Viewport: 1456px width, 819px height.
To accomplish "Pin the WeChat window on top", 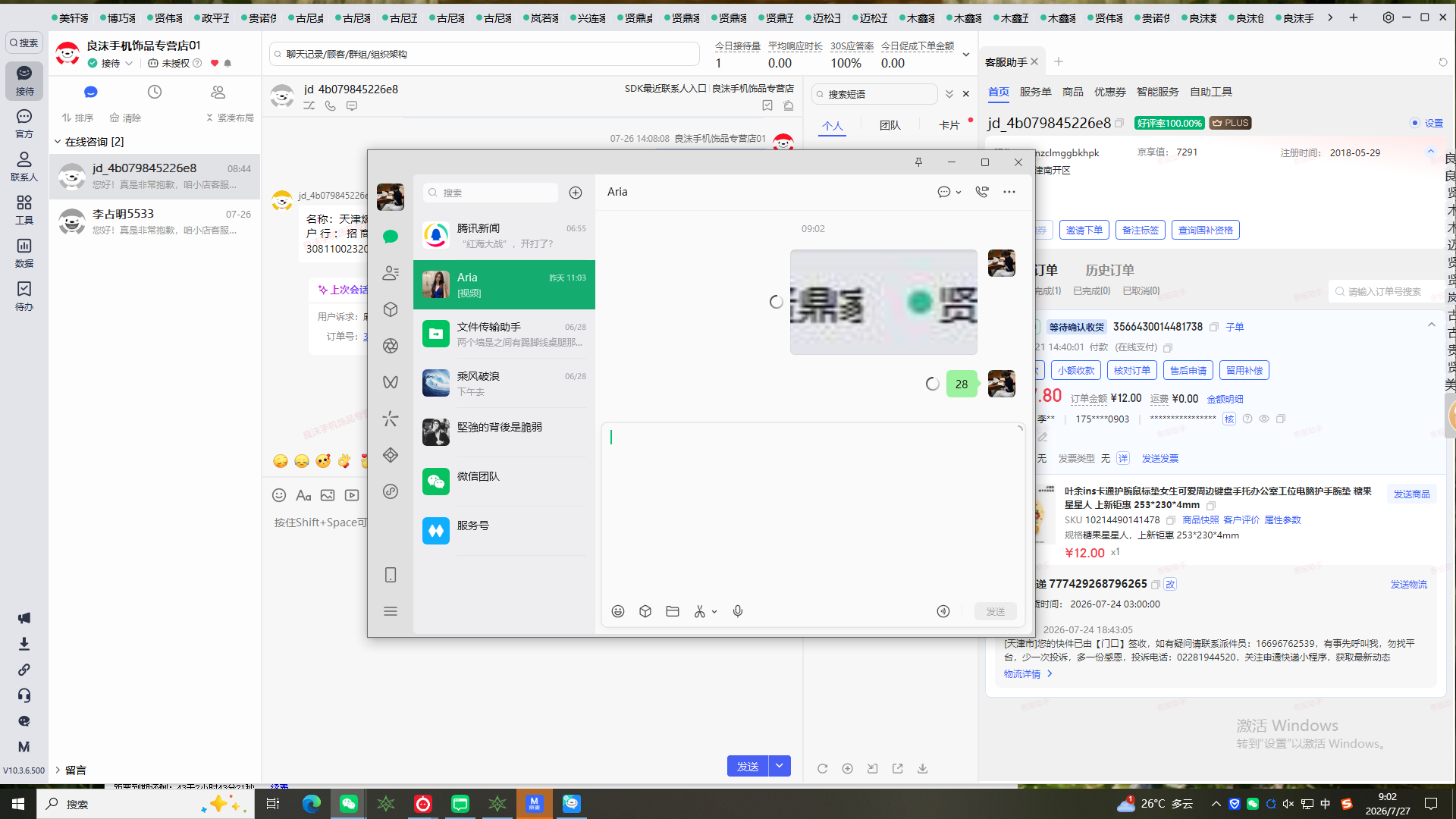I will click(x=918, y=162).
